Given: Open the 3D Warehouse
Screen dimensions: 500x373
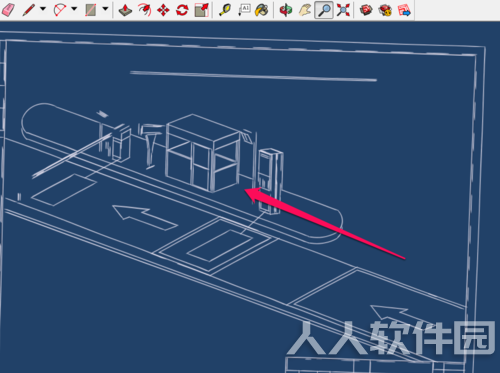Looking at the screenshot, I should (366, 10).
